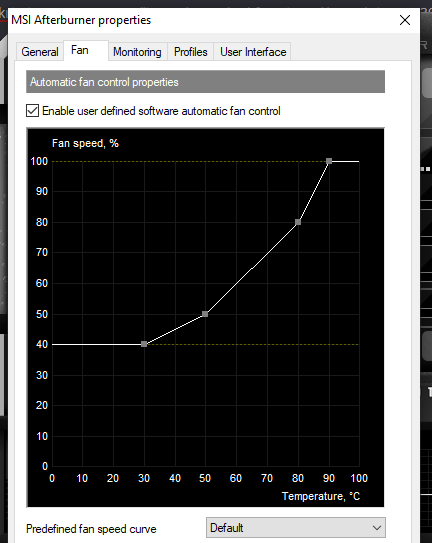Open the Monitoring tab
Image resolution: width=432 pixels, height=543 pixels.
coord(137,52)
